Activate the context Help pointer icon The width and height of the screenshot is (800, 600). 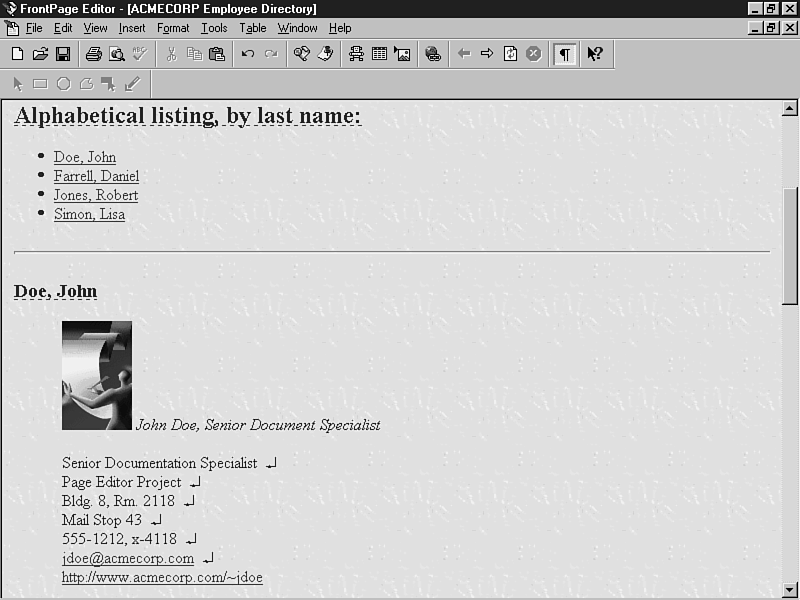coord(594,54)
